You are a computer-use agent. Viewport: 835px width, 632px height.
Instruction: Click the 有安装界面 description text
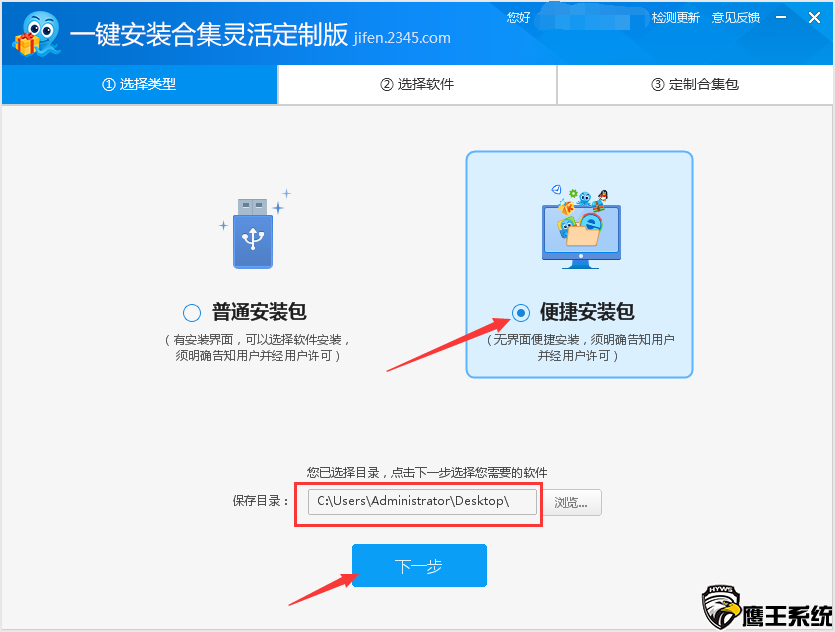click(x=257, y=348)
